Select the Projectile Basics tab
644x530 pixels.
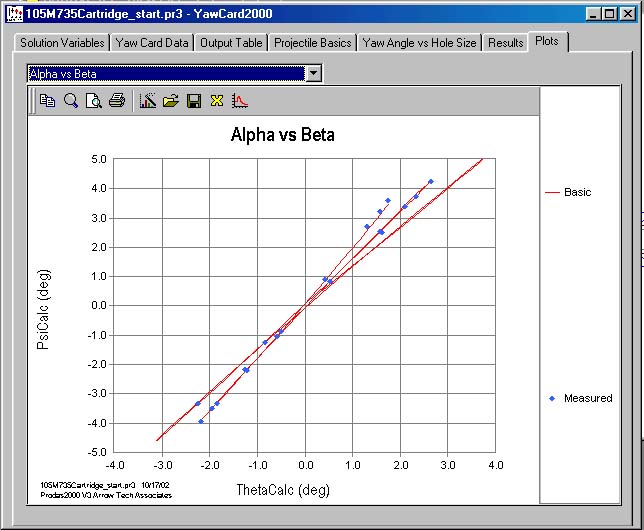click(313, 43)
